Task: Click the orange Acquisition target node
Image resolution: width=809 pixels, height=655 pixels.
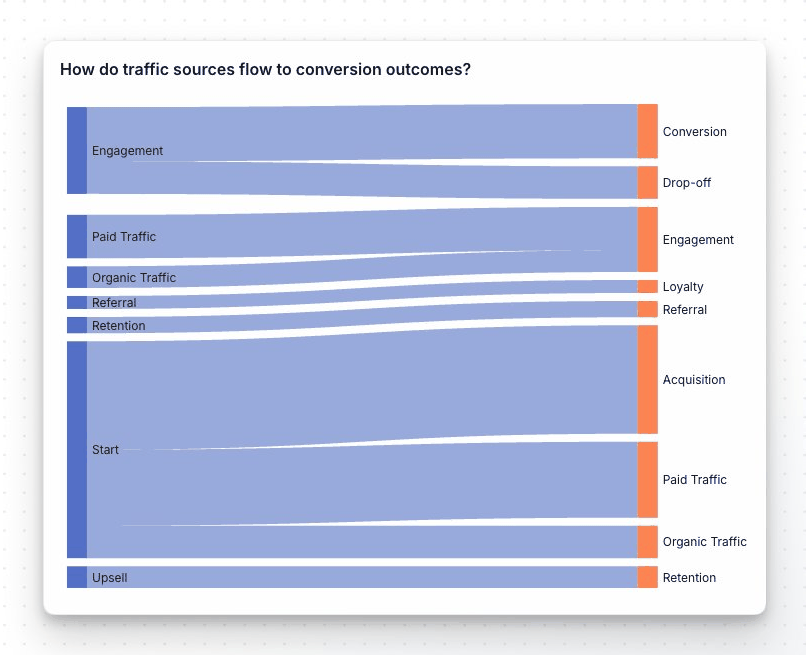Action: click(x=648, y=380)
